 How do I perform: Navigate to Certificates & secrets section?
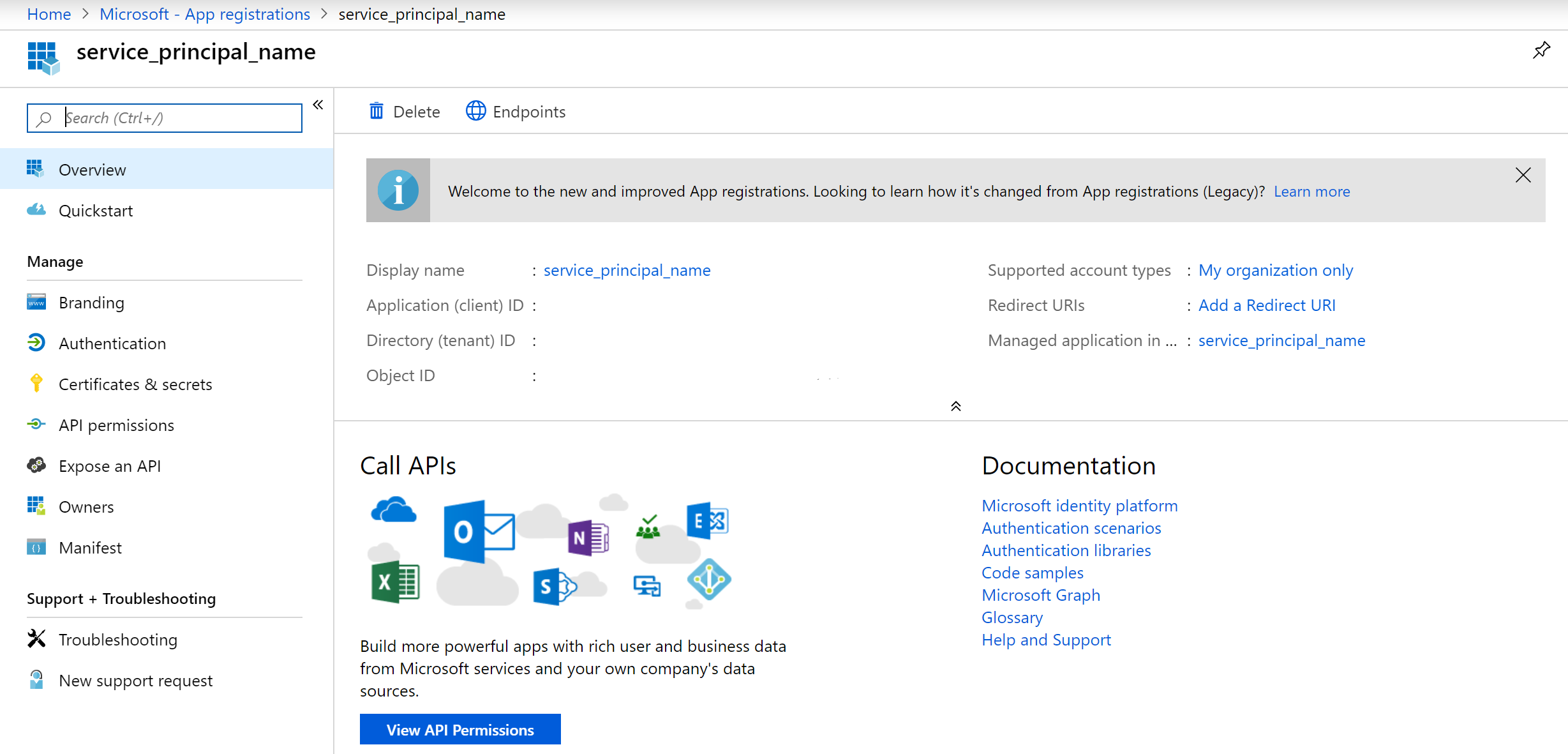coord(135,383)
